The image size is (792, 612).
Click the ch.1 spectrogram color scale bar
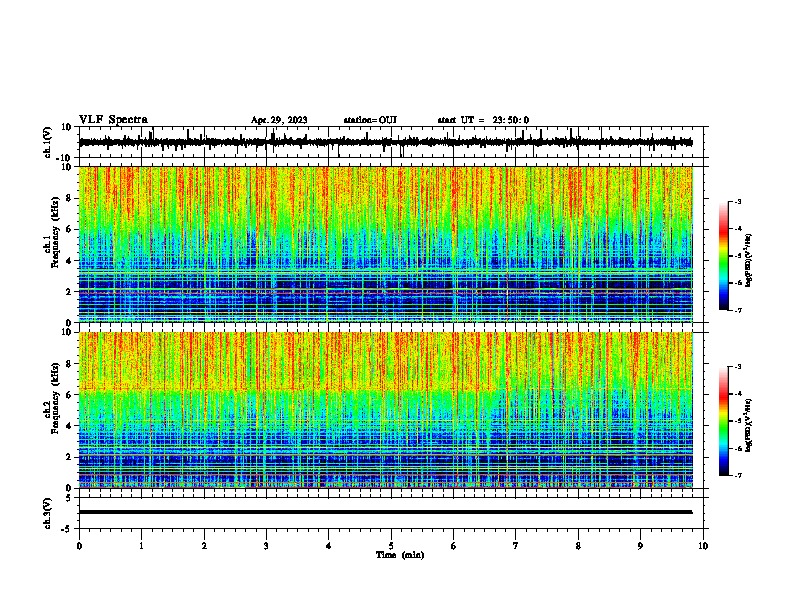tap(723, 256)
